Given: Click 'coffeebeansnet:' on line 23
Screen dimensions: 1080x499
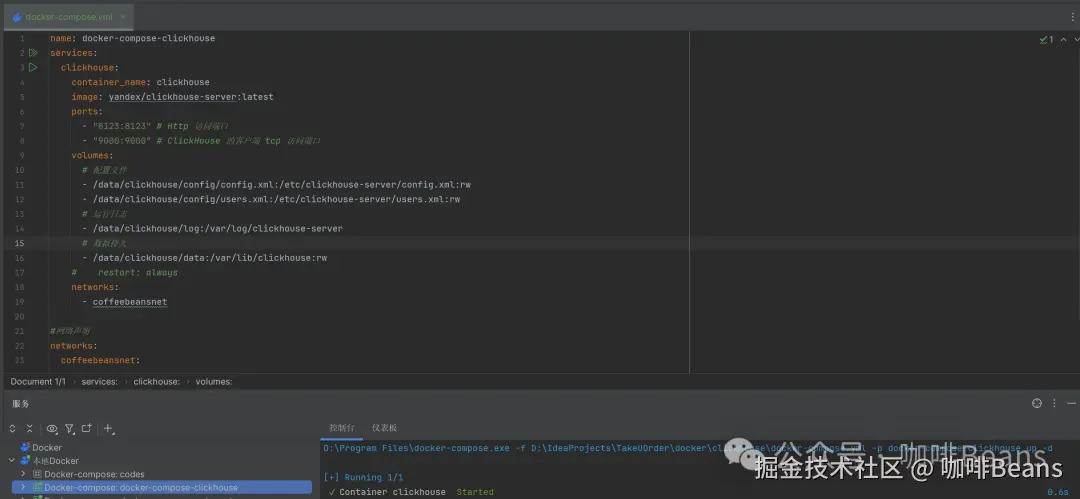Looking at the screenshot, I should [101, 360].
